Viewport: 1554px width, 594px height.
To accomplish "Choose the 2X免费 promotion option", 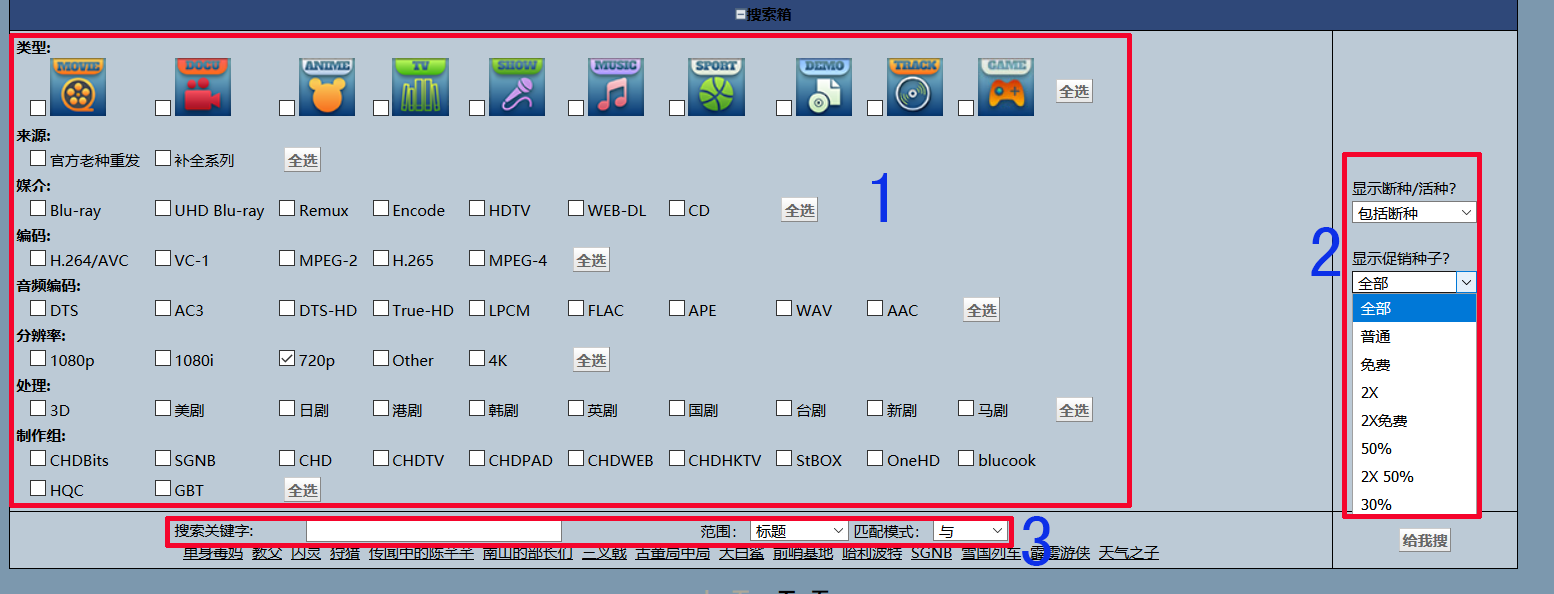I will click(1414, 420).
